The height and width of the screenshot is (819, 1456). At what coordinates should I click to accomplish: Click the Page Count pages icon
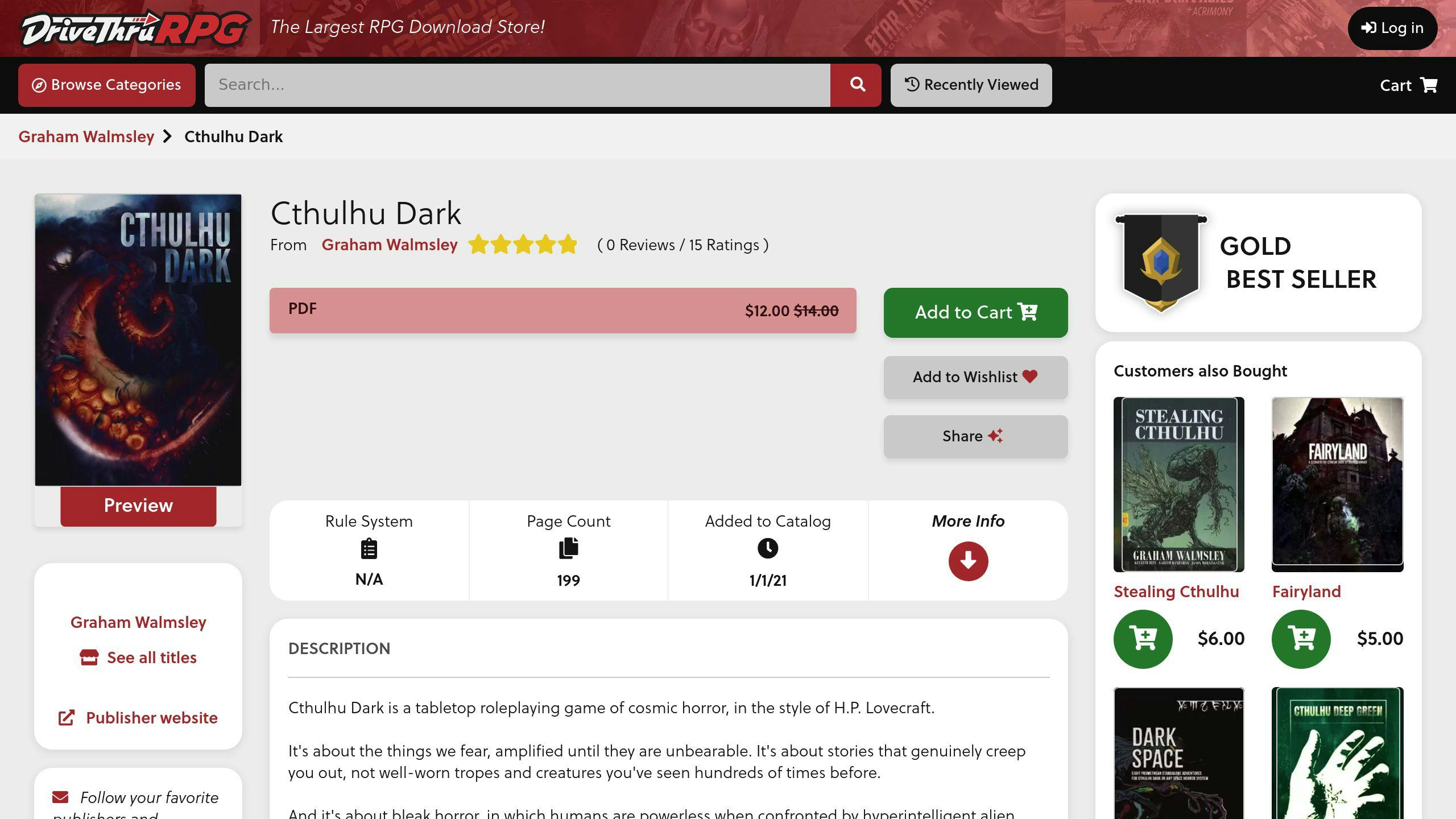pyautogui.click(x=568, y=548)
